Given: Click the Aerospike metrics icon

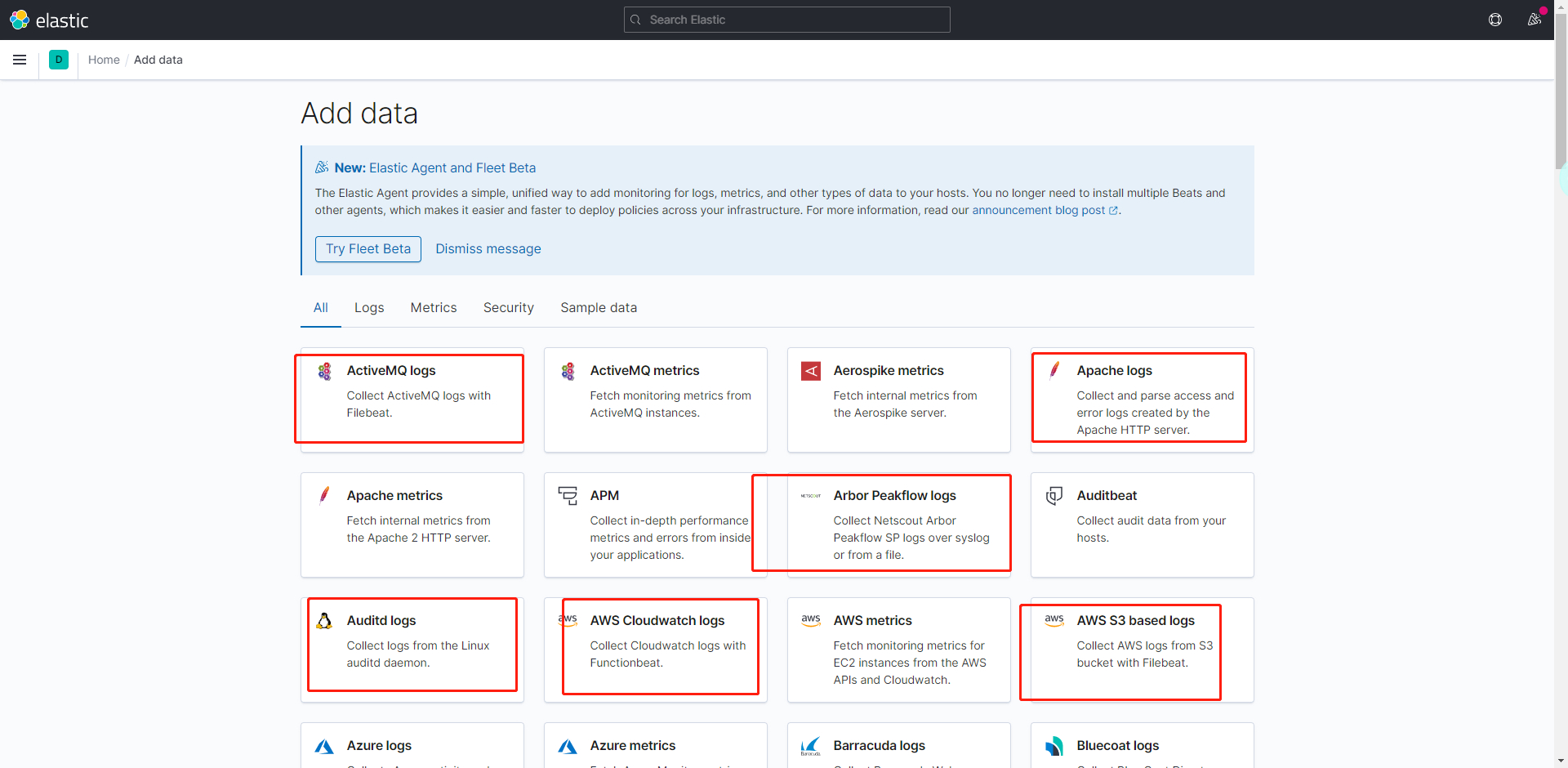Looking at the screenshot, I should click(x=811, y=371).
